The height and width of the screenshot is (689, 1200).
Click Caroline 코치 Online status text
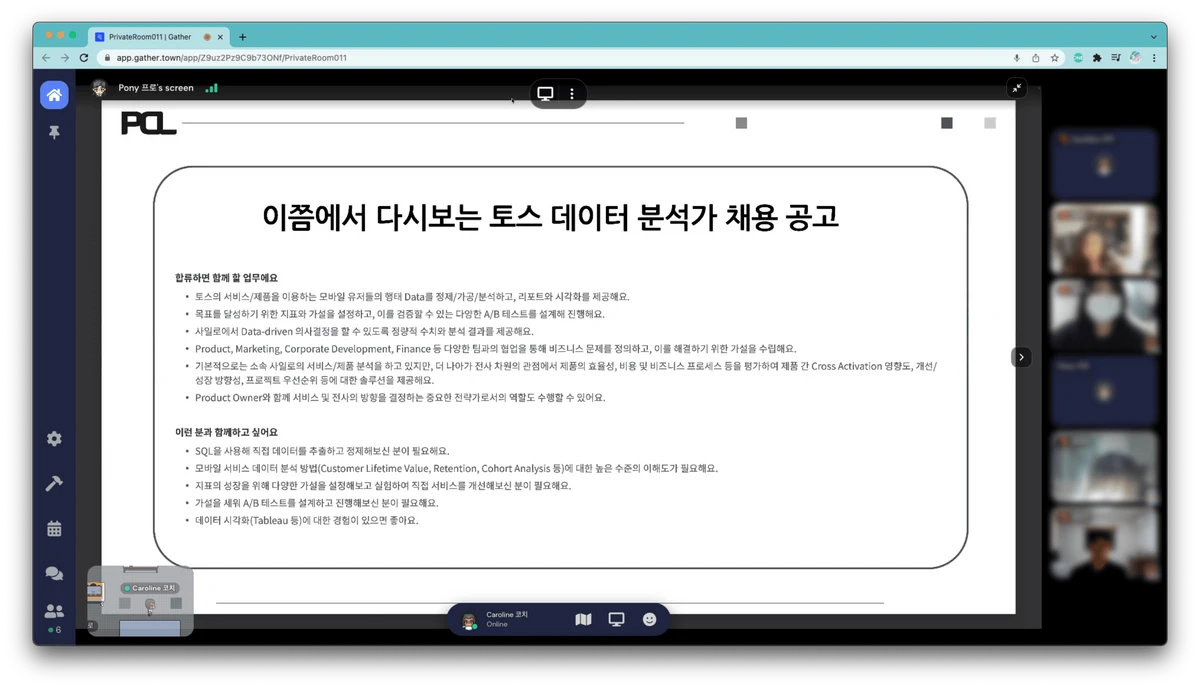(x=497, y=625)
